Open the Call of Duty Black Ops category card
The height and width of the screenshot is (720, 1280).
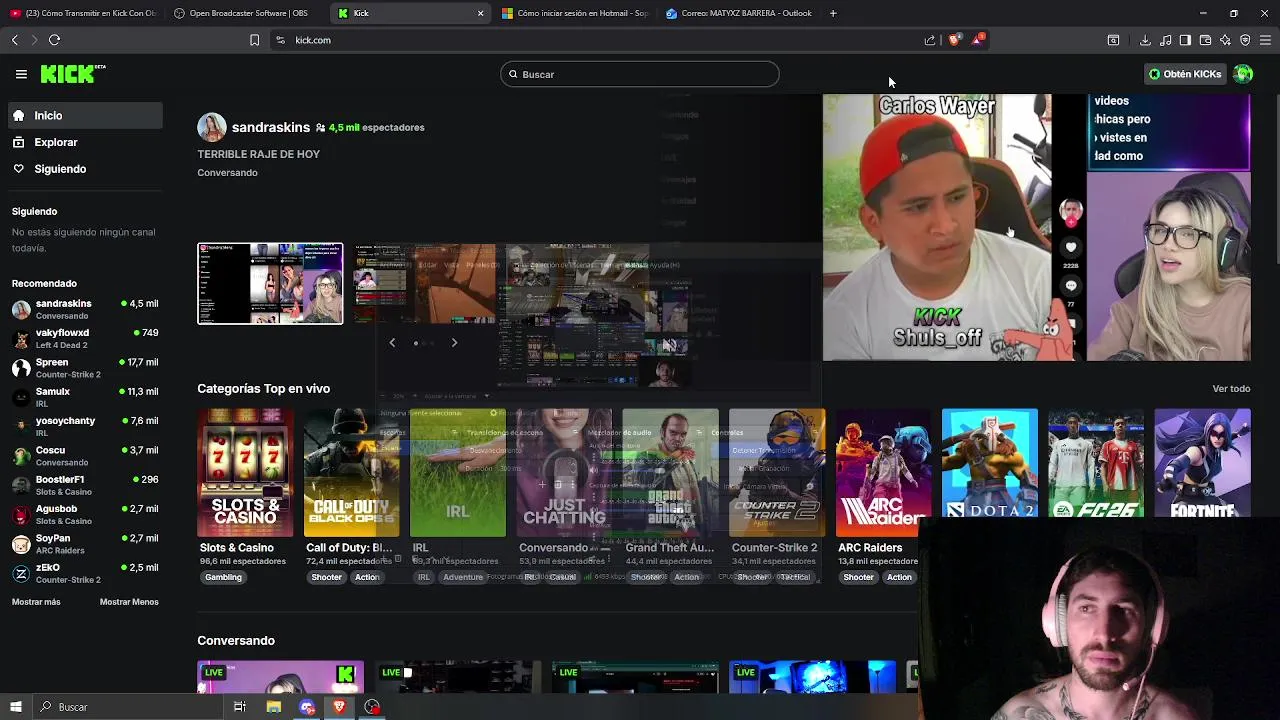pos(351,473)
